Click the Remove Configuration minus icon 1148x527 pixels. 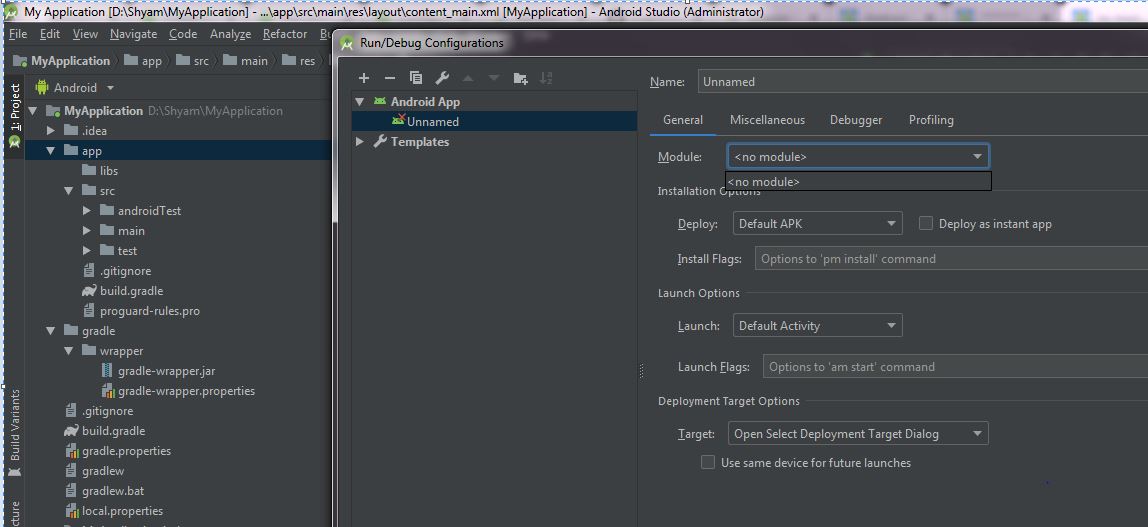click(x=390, y=78)
